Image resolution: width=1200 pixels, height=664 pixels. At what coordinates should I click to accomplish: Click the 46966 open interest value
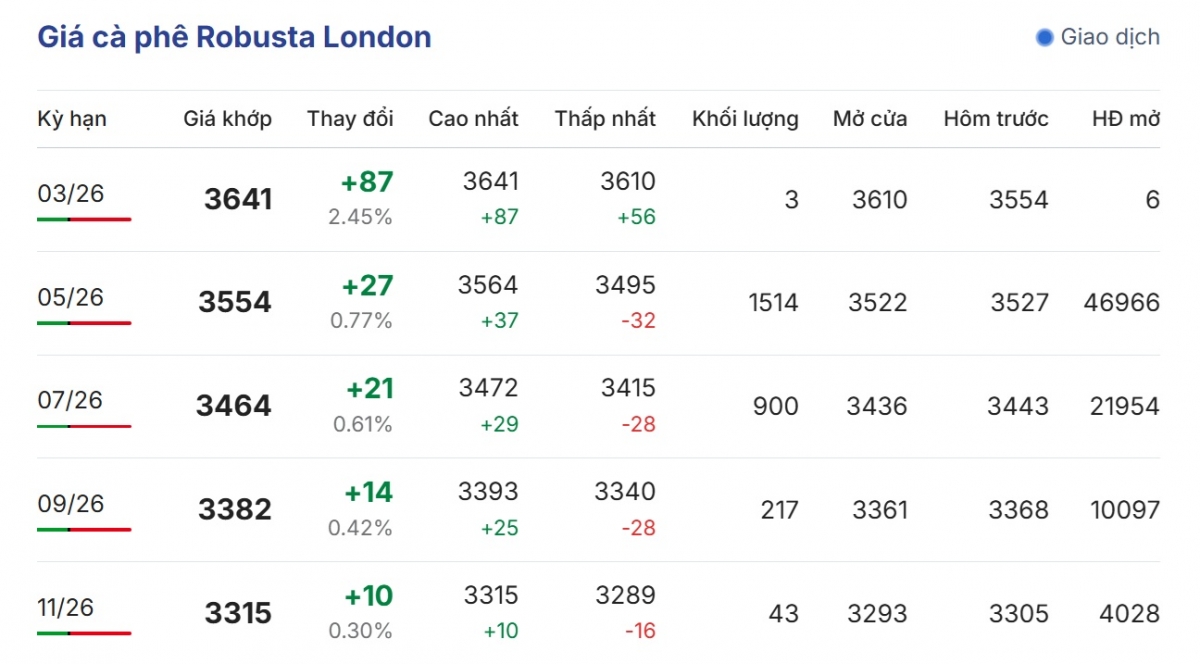click(x=1120, y=303)
